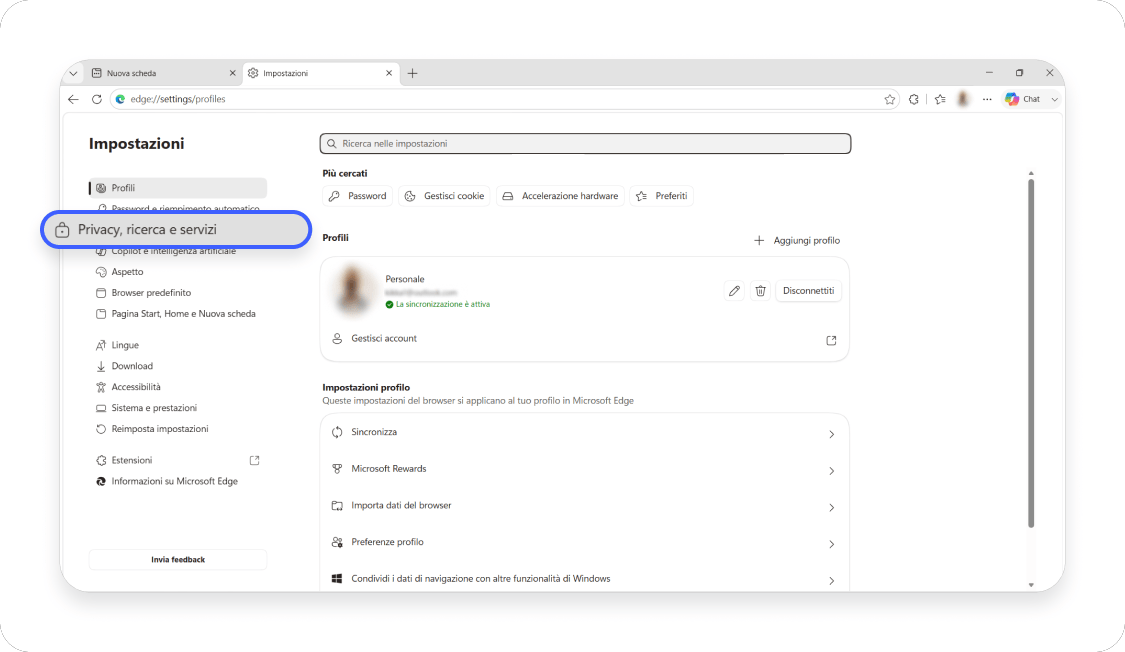Viewport: 1125px width, 652px height.
Task: Click the Password quick search chip
Action: click(357, 196)
